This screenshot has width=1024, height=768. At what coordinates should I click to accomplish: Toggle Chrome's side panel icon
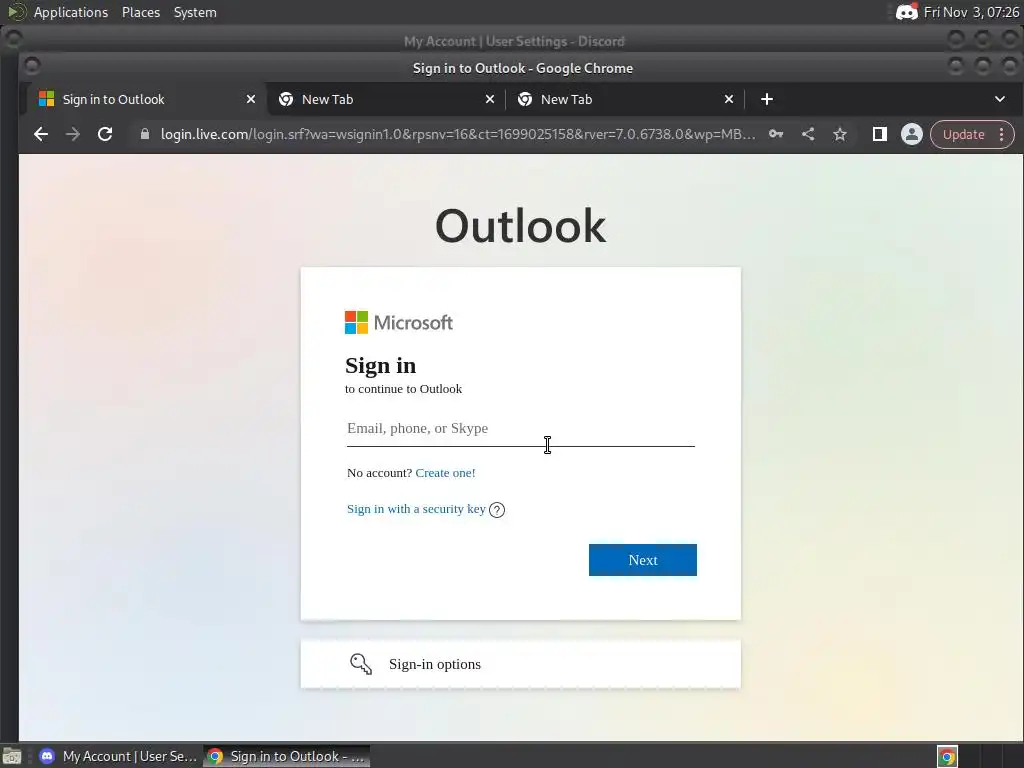[x=880, y=135]
